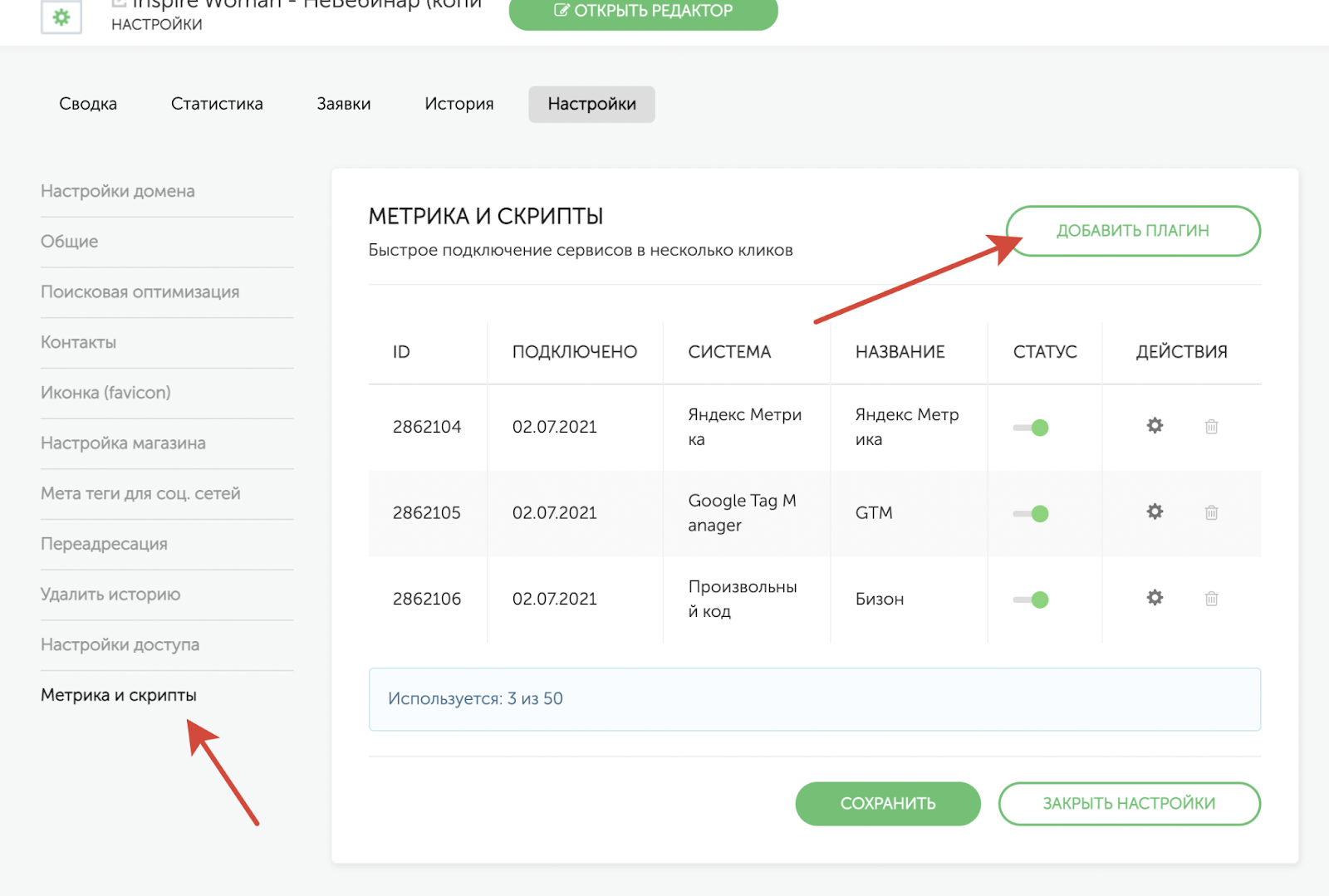Open Переадресация settings section
The height and width of the screenshot is (896, 1329).
coord(104,544)
